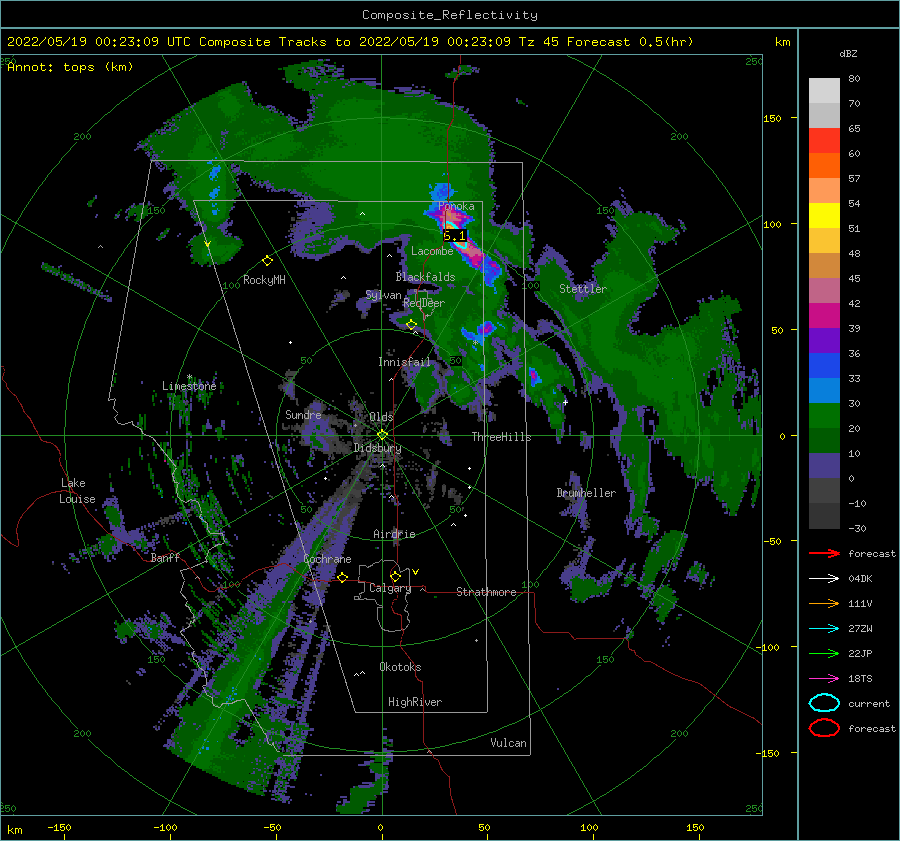Click the yellow diamond marker above Calgary
Screen dimensions: 900x841
[395, 576]
